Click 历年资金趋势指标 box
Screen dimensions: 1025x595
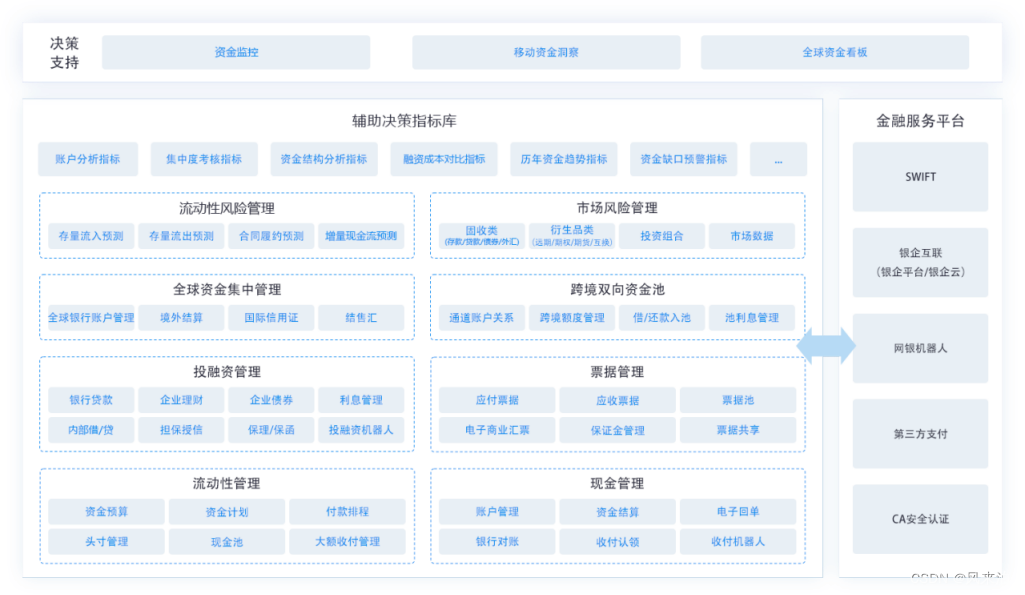pyautogui.click(x=563, y=159)
